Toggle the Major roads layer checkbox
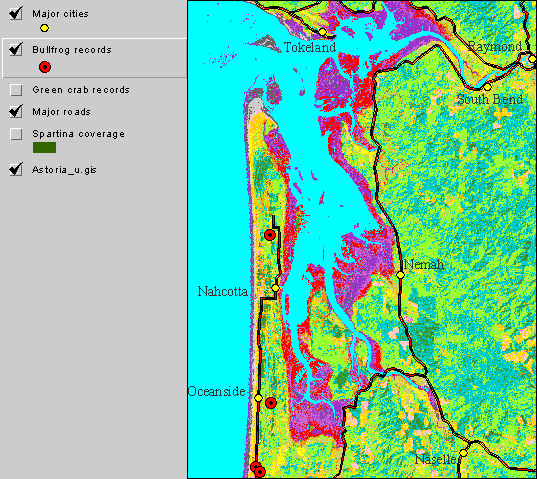The image size is (537, 479). tap(16, 112)
